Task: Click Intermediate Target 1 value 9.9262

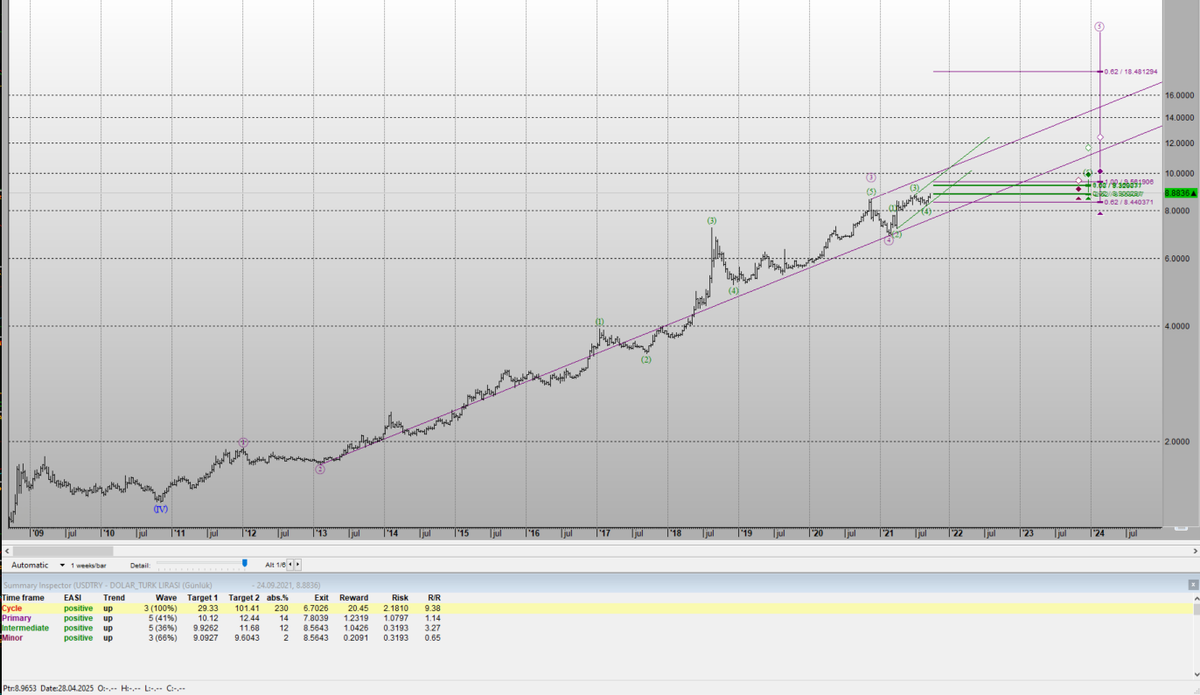Action: (x=204, y=628)
